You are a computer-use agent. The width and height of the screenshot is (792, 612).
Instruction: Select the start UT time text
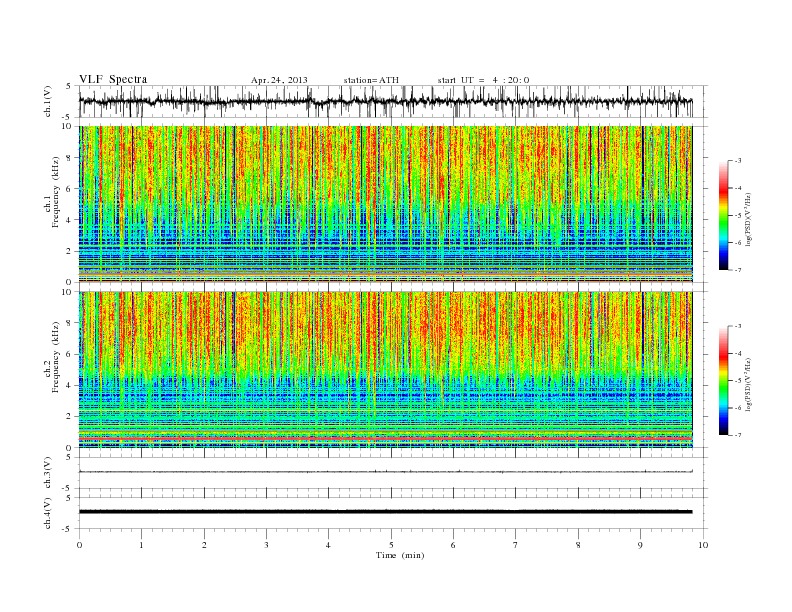tap(483, 80)
